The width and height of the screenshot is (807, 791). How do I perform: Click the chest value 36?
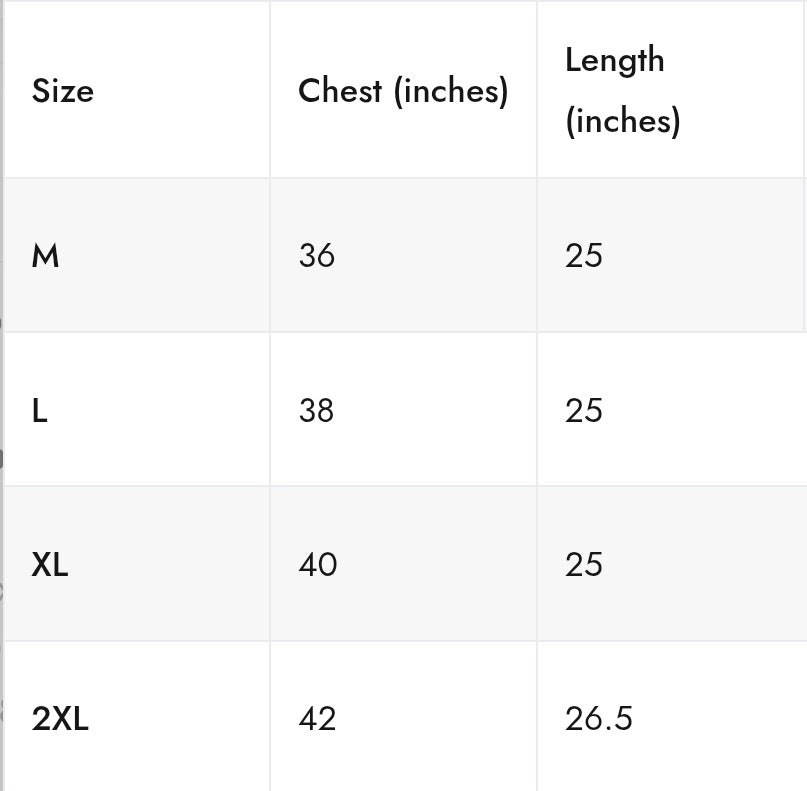(316, 256)
